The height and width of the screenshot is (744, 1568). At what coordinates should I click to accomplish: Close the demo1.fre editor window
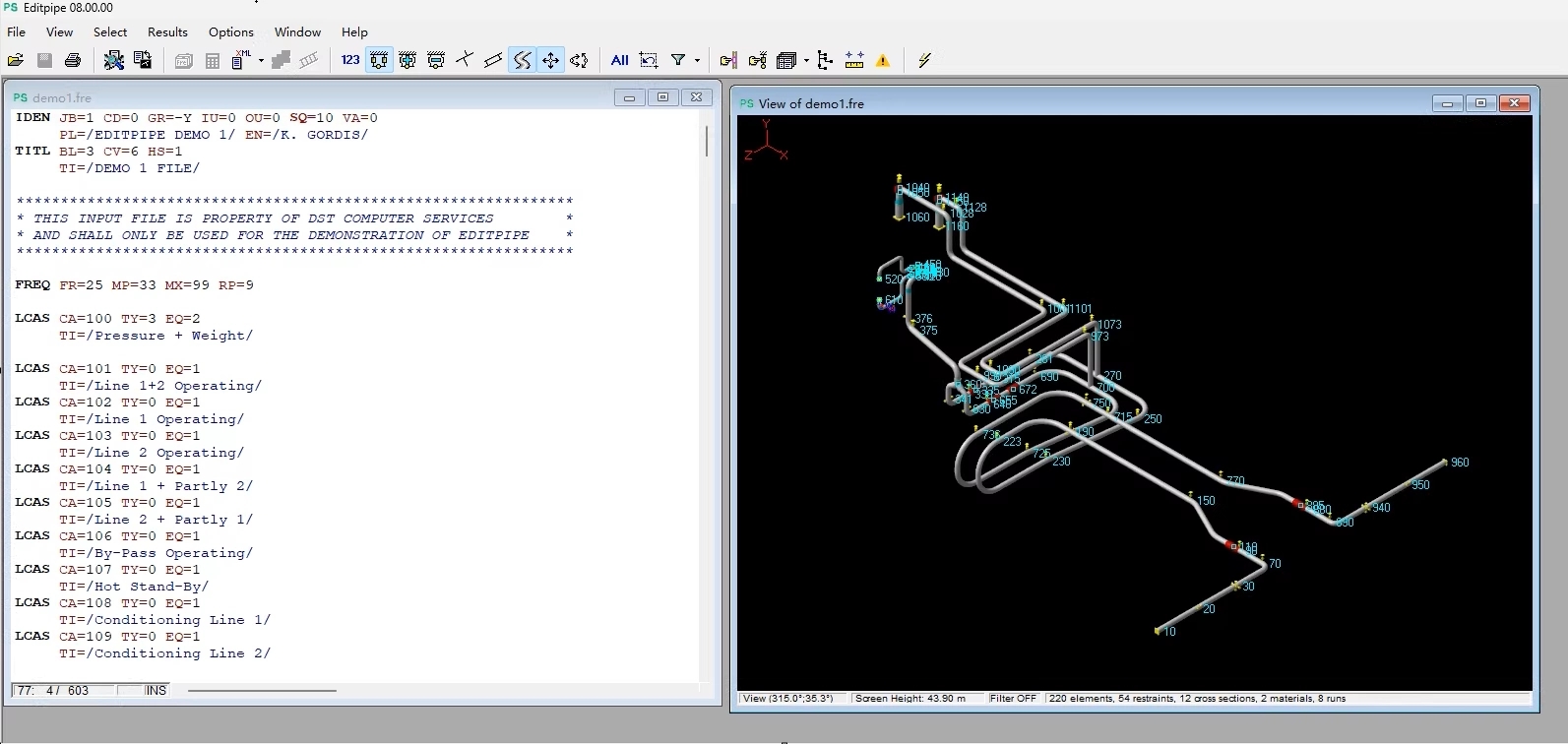pyautogui.click(x=696, y=96)
